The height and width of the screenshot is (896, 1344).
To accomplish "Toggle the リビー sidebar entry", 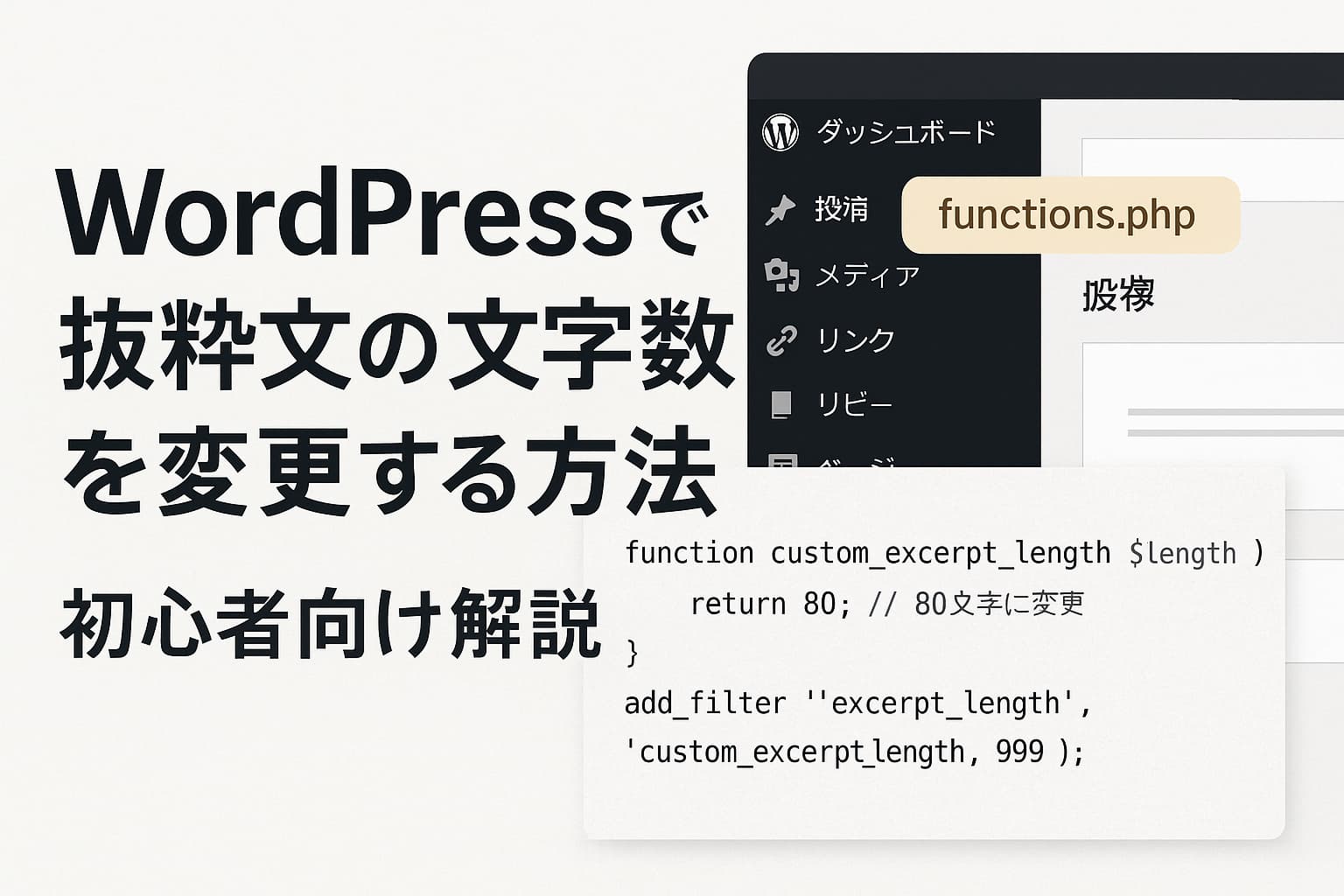I will (x=855, y=403).
